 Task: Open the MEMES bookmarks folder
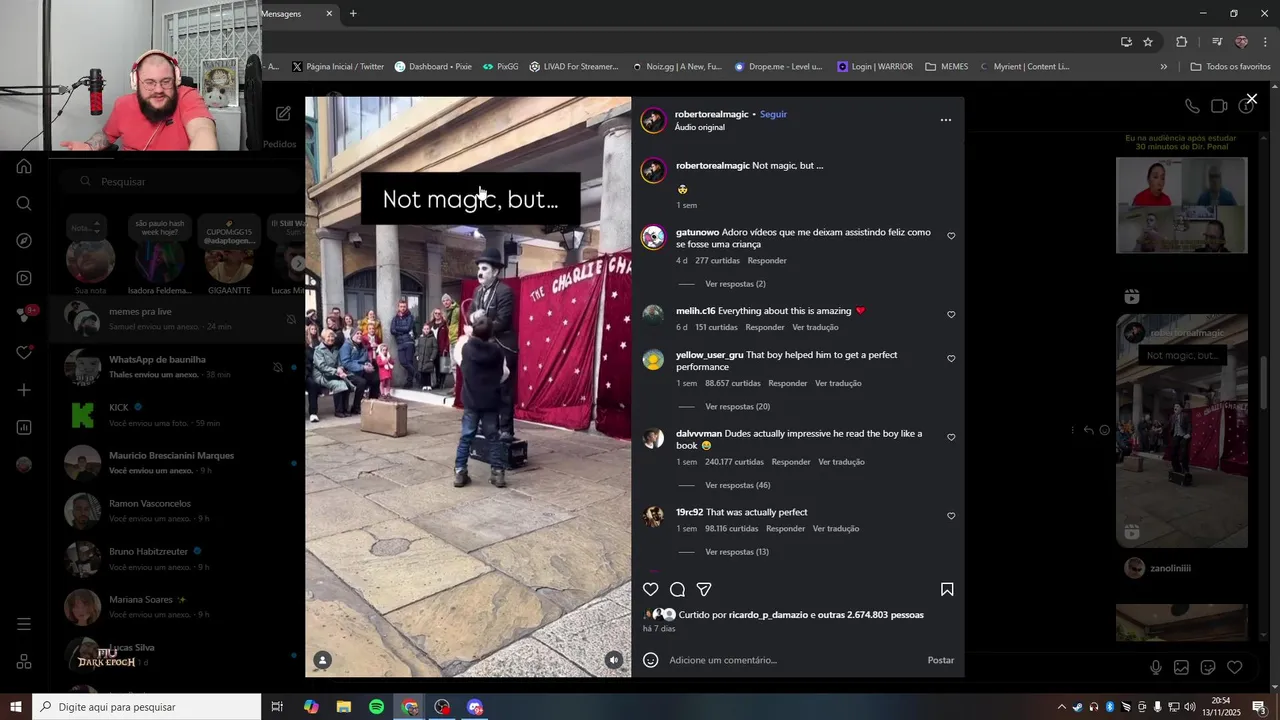pyautogui.click(x=947, y=67)
